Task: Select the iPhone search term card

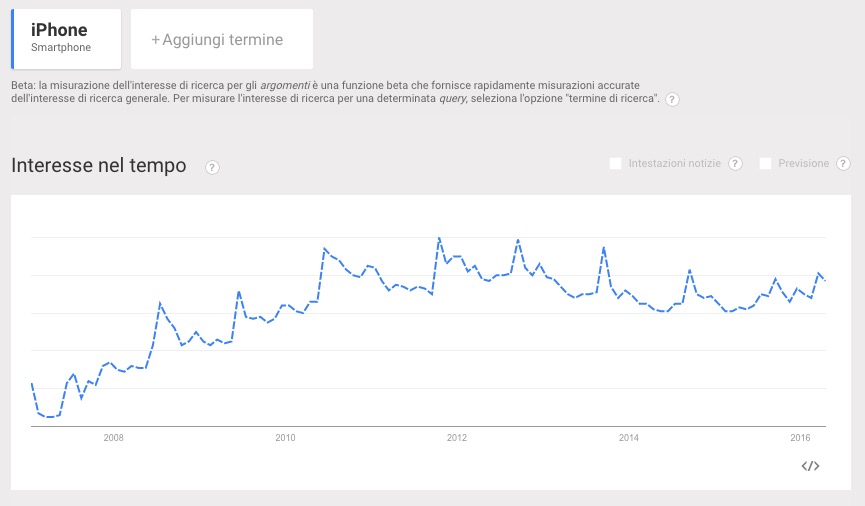Action: pos(66,39)
